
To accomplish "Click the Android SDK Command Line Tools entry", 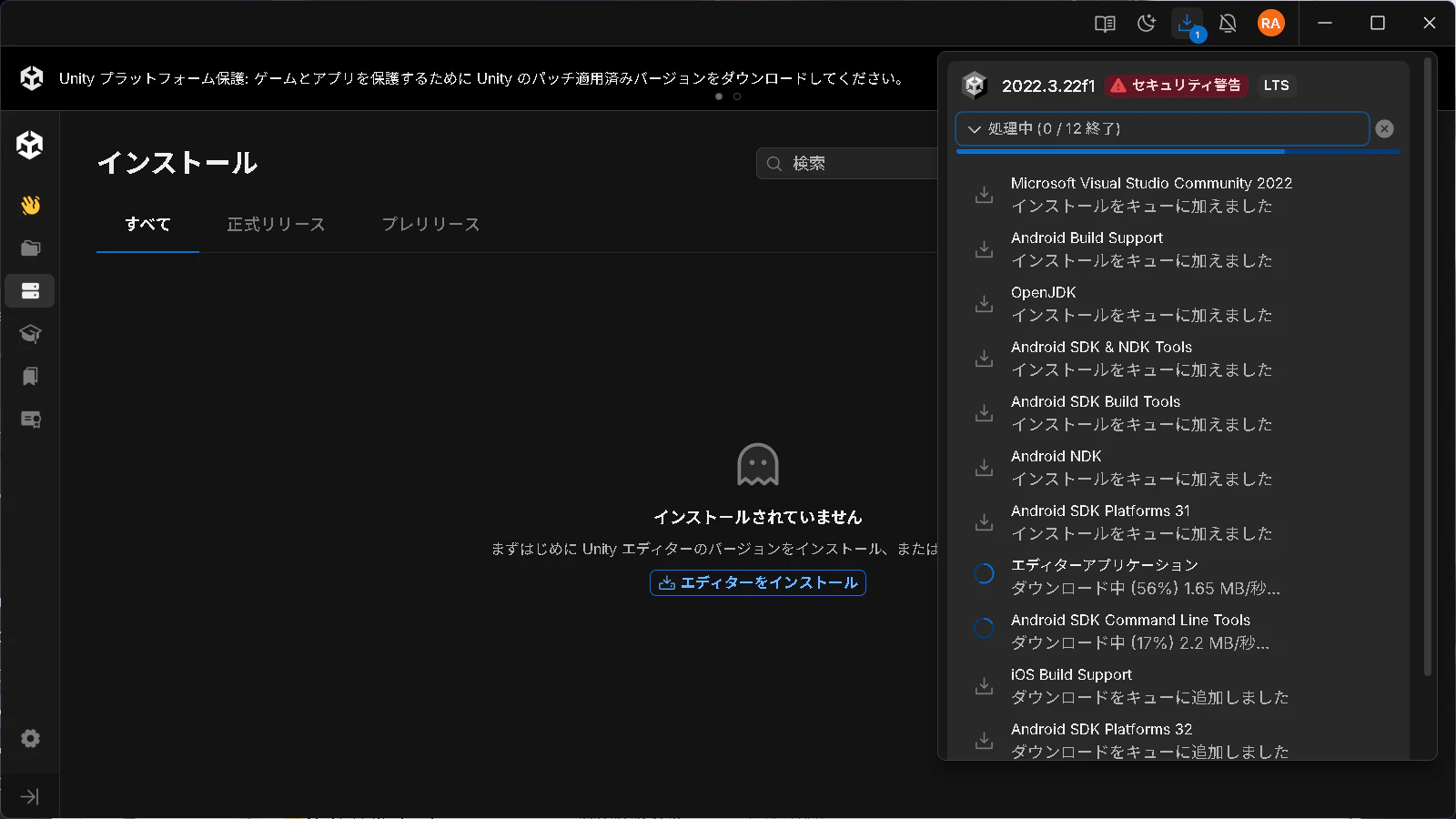I will 1178,632.
